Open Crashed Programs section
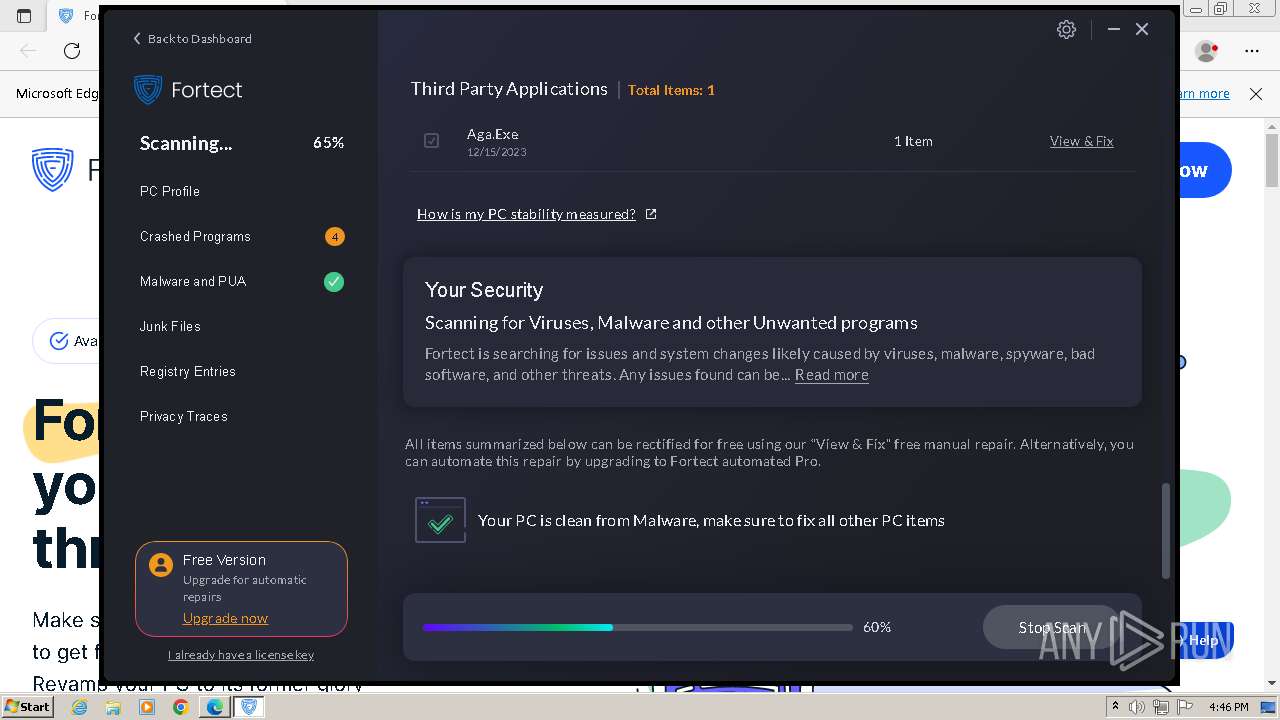 point(195,237)
